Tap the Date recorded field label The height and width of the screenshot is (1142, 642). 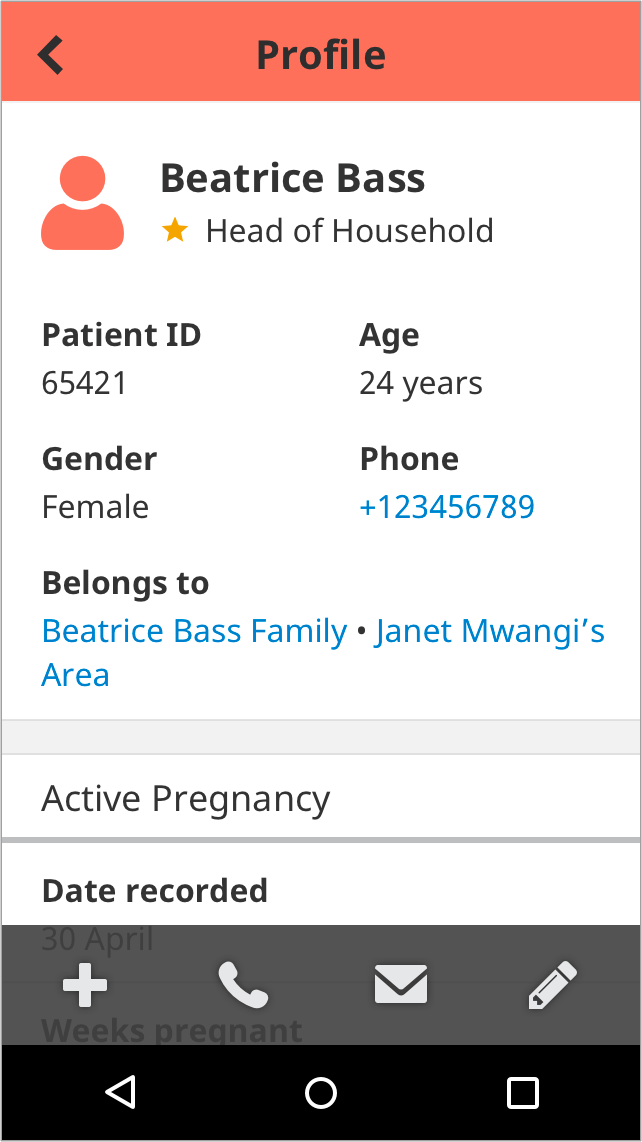pos(154,891)
